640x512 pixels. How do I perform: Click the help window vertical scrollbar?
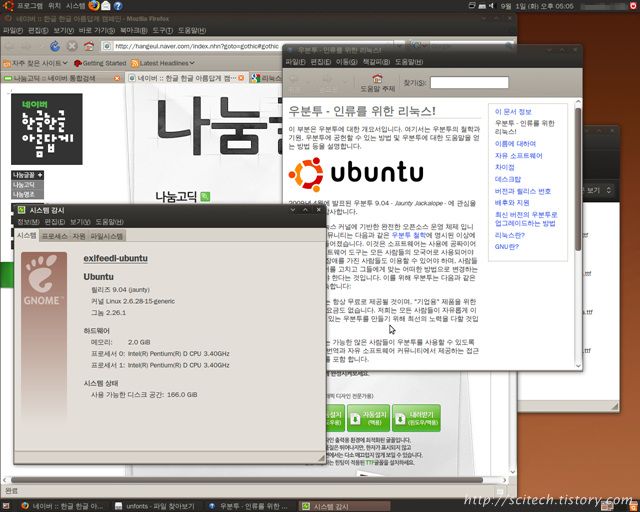578,180
